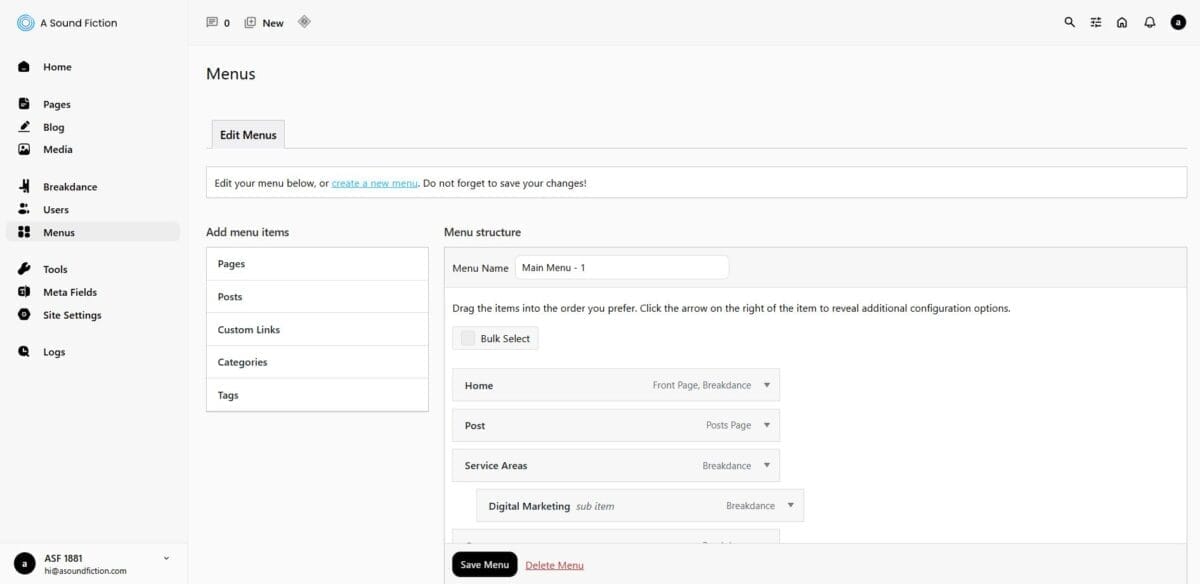
Task: Click the Delete Menu link
Action: tap(554, 565)
